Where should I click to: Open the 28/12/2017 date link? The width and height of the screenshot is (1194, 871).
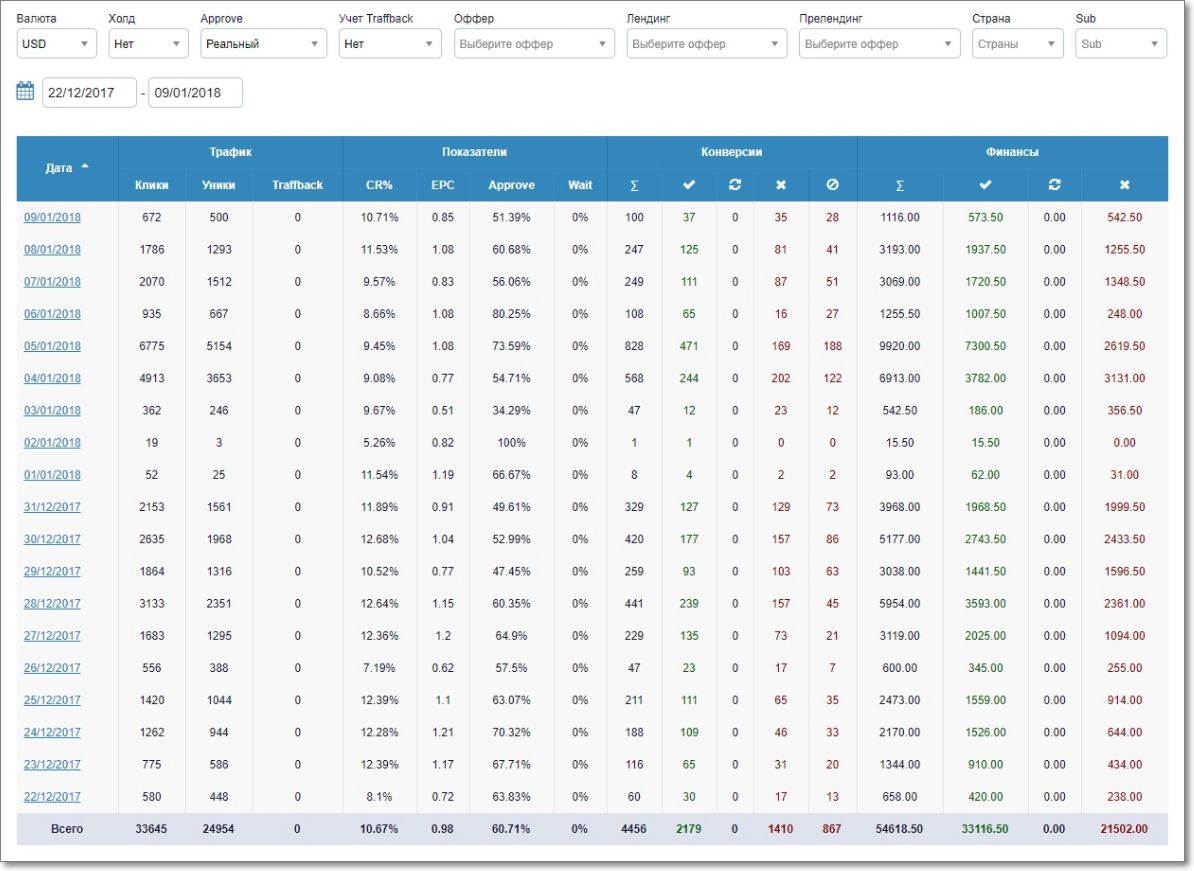point(53,604)
